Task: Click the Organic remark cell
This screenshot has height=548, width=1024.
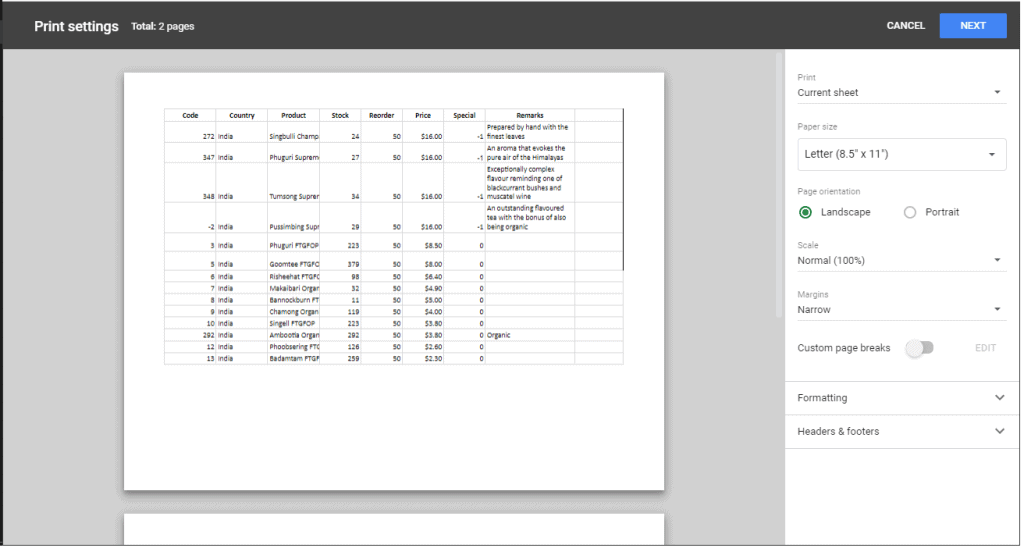Action: coord(530,335)
